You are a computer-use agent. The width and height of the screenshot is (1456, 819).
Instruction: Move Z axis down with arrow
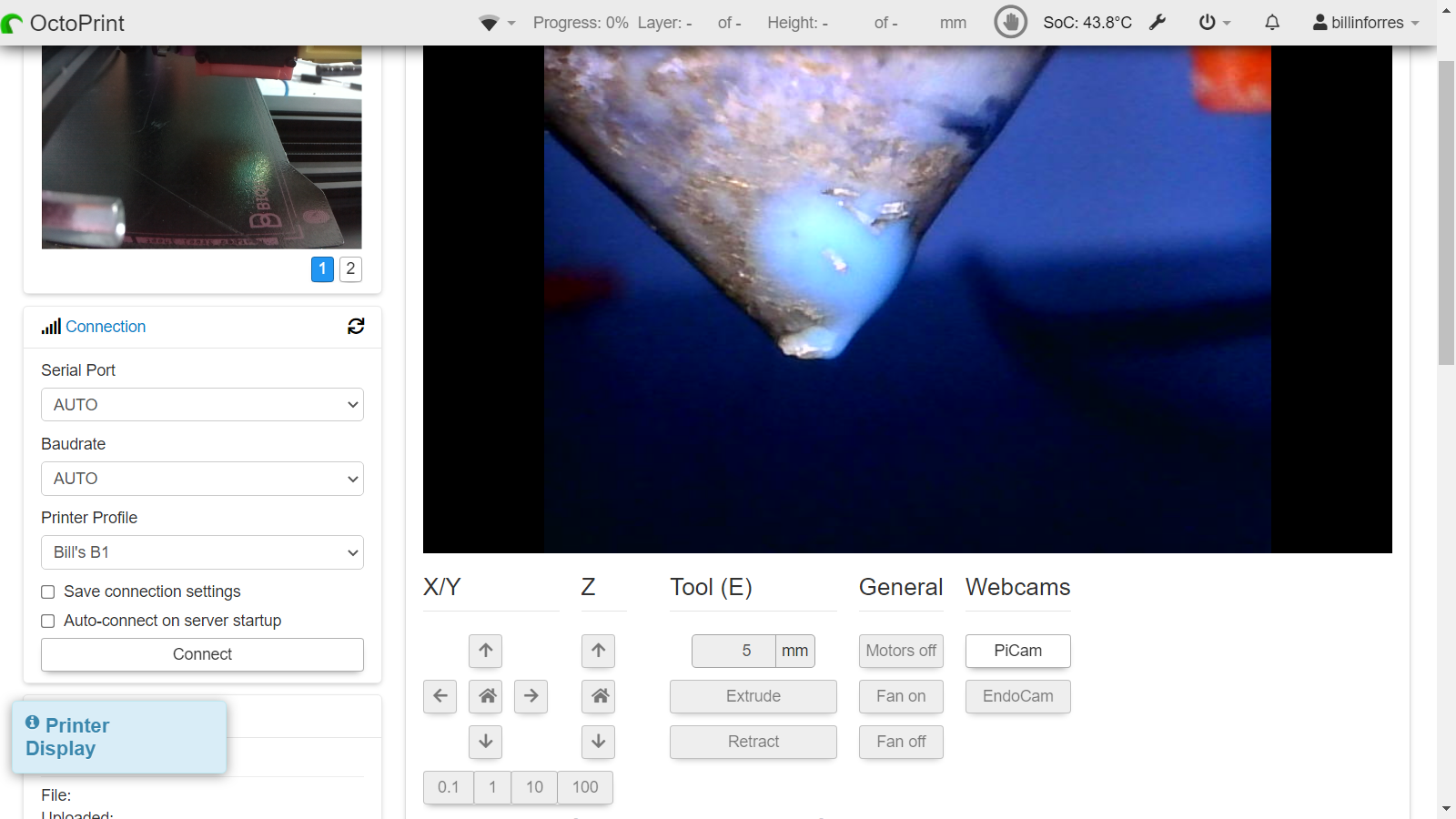tap(599, 742)
